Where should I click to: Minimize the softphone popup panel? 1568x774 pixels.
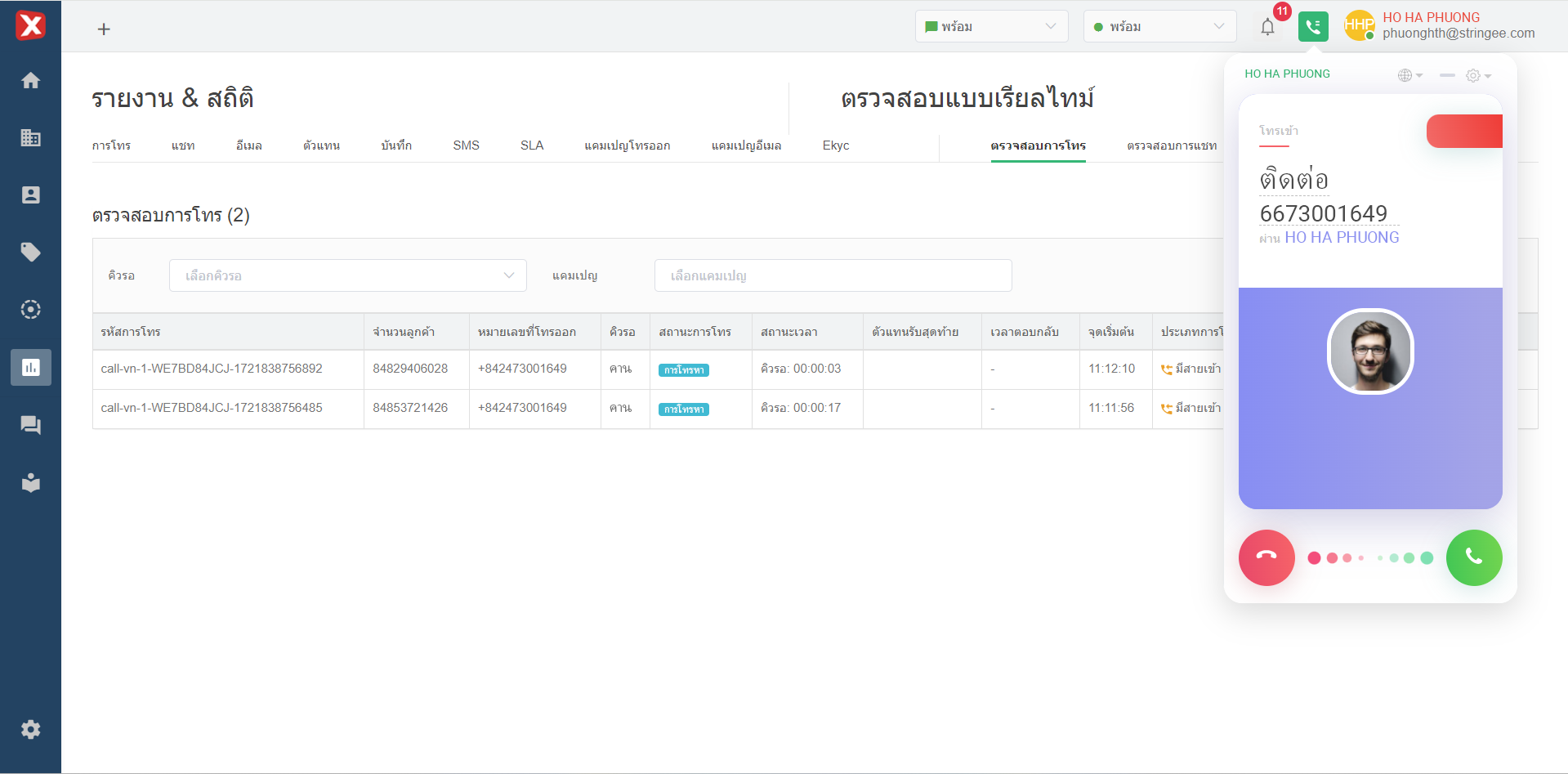[x=1446, y=75]
